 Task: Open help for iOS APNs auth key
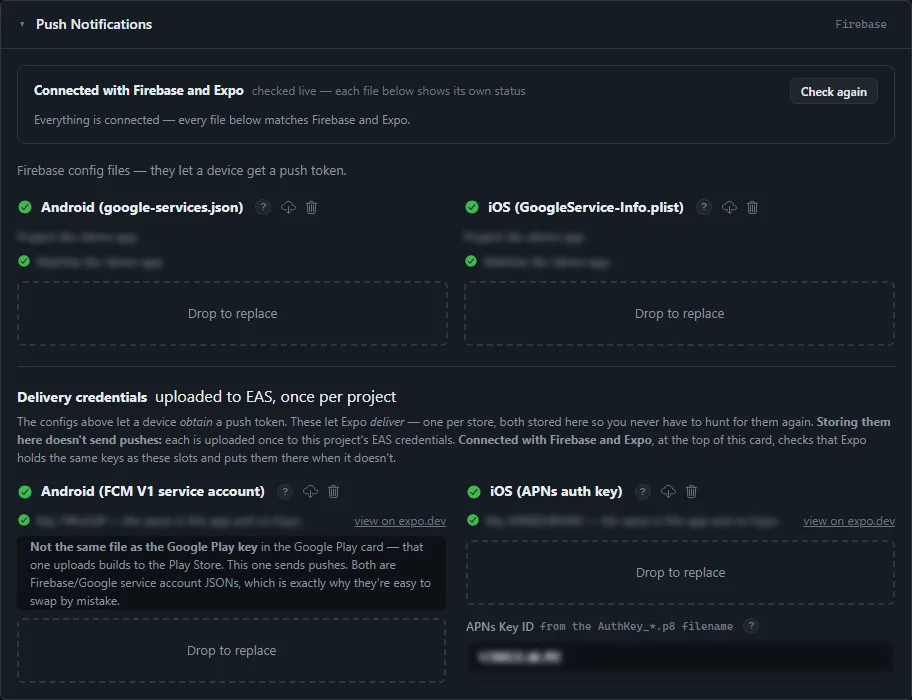coord(643,492)
